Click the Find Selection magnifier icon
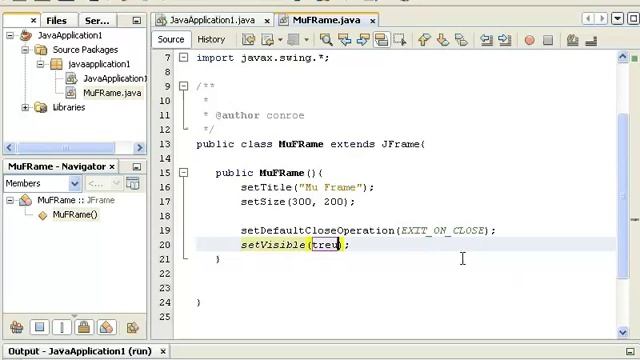 coord(326,40)
